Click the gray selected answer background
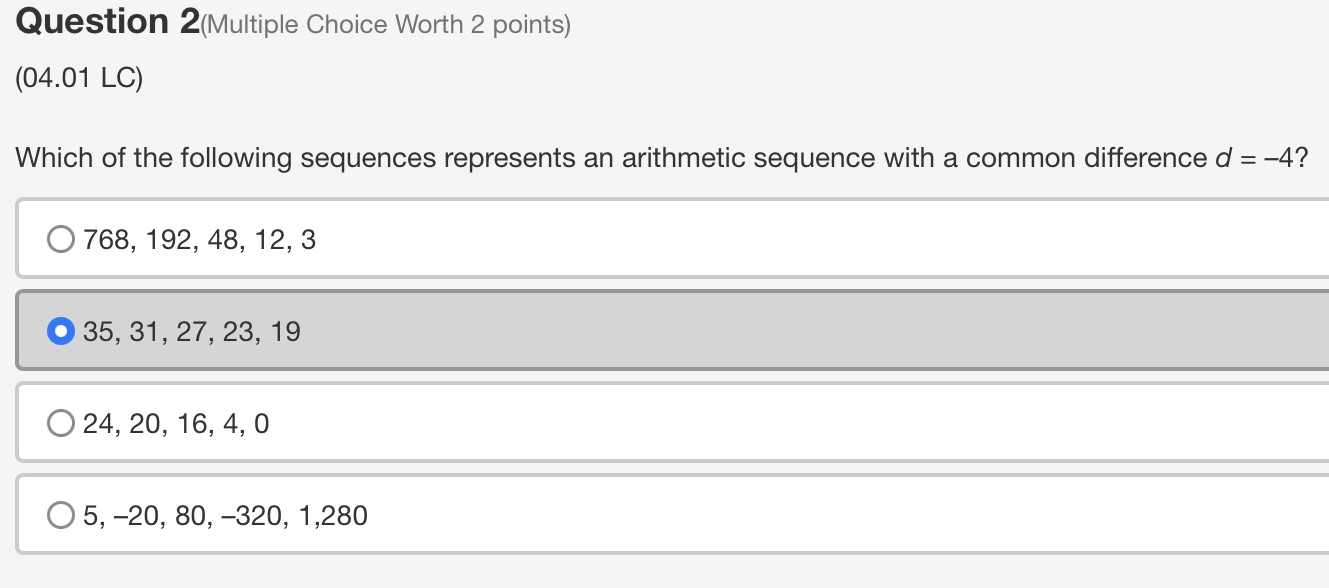The height and width of the screenshot is (588, 1329). [700, 330]
